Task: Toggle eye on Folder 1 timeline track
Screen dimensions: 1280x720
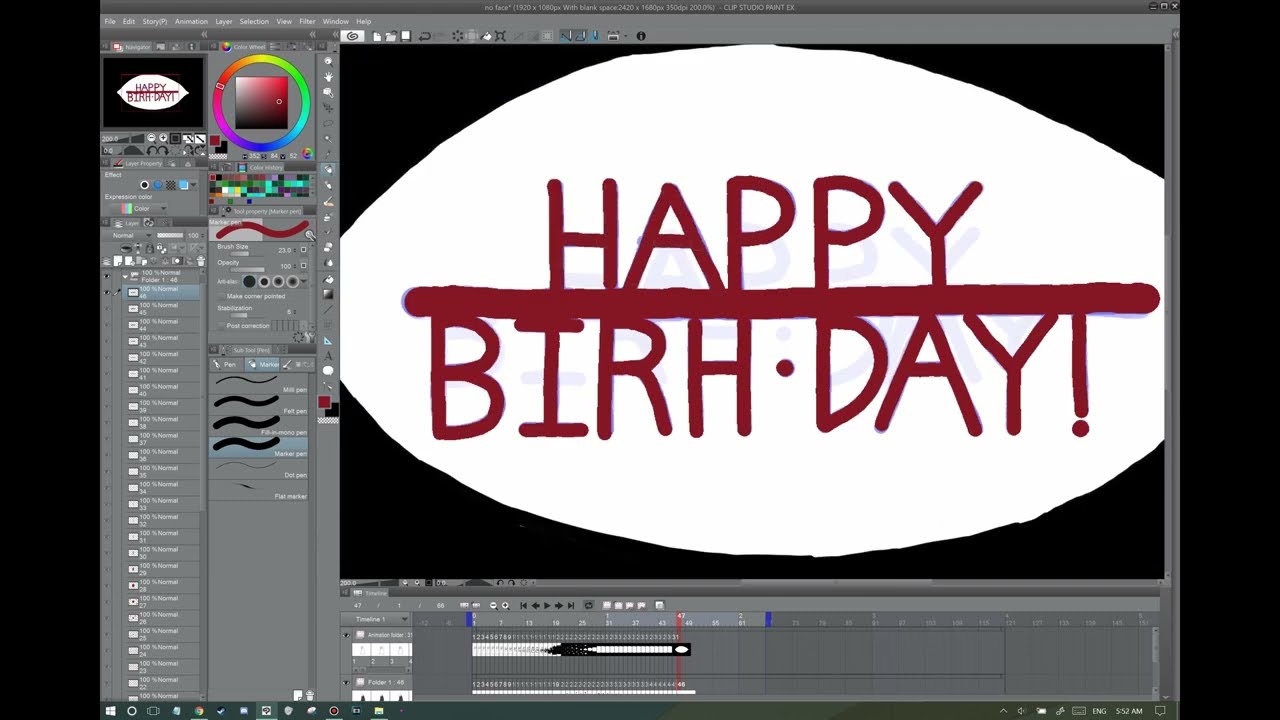Action: click(x=347, y=683)
